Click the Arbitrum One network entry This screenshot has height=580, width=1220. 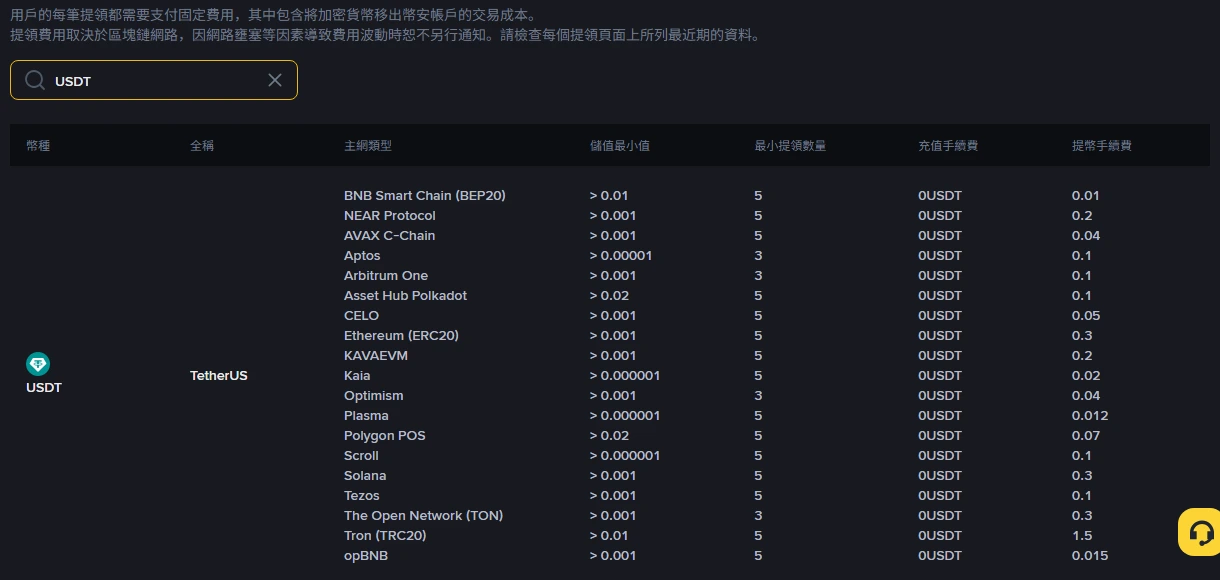(386, 276)
